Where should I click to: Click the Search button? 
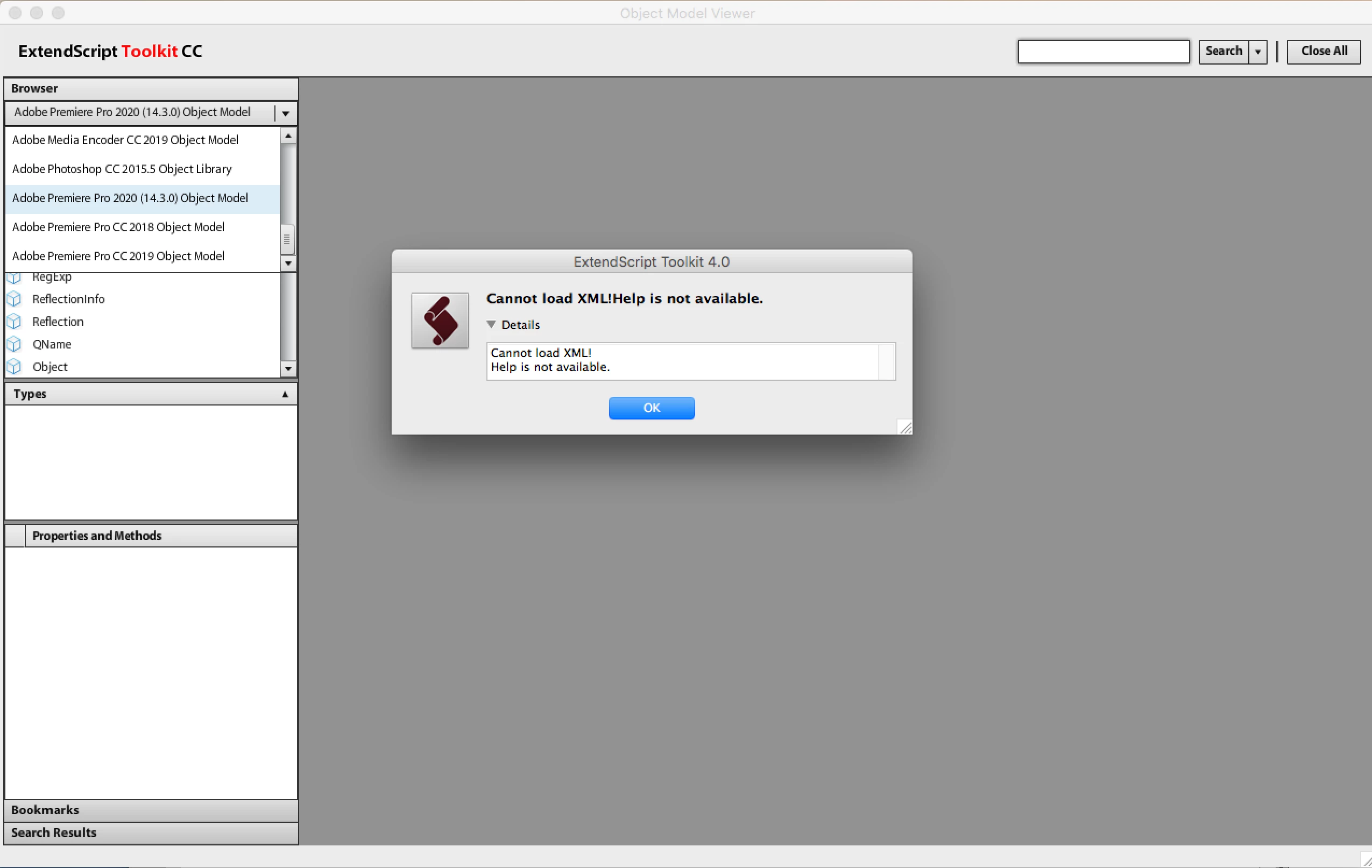(x=1224, y=52)
